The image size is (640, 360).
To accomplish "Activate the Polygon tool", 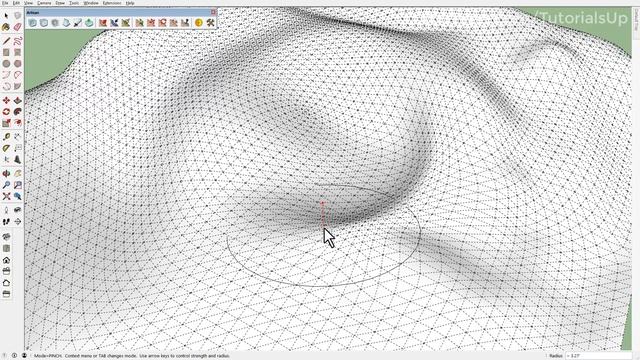I will [18, 64].
